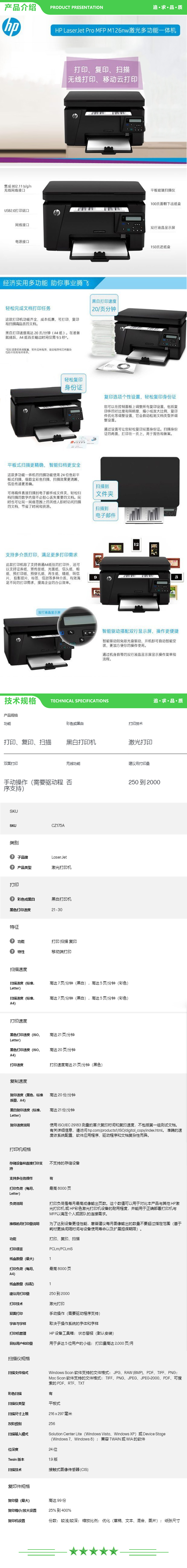
Task: Click help icon beside 产品类型
Action: [x=12, y=867]
